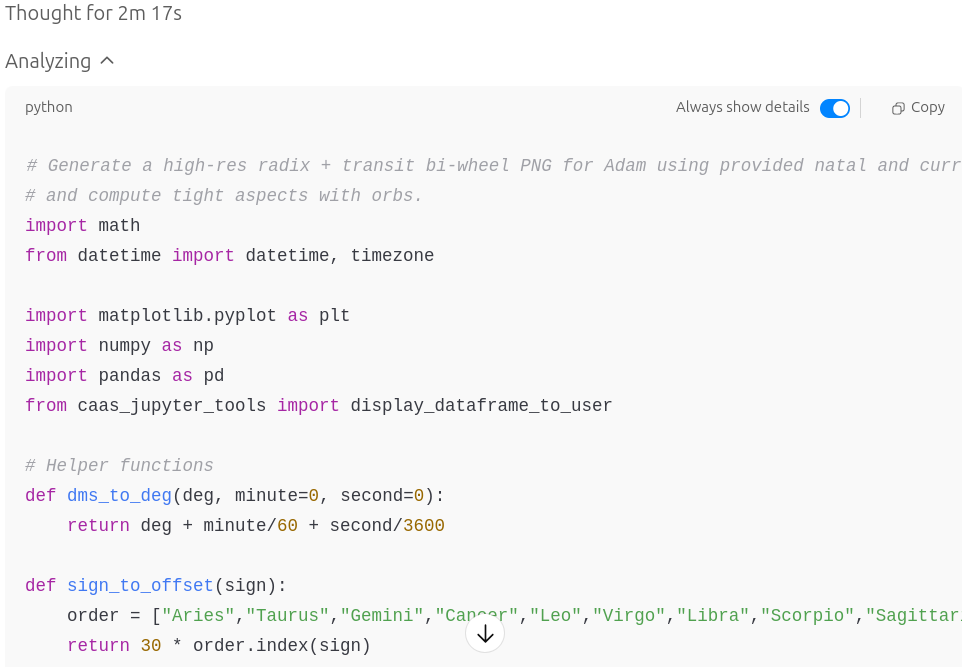Click the sign_to_offset function name
This screenshot has width=962, height=667.
[140, 586]
